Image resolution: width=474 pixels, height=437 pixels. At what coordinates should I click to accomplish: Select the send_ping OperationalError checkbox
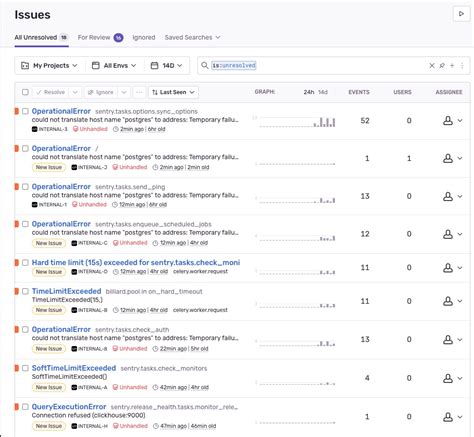click(25, 187)
